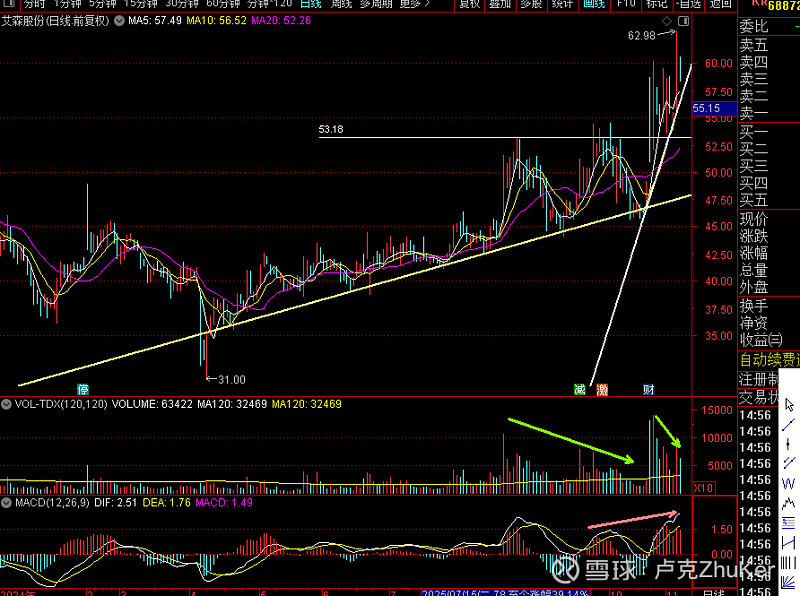Switch to the 5分钟 period tab
The height and width of the screenshot is (596, 800).
click(103, 4)
